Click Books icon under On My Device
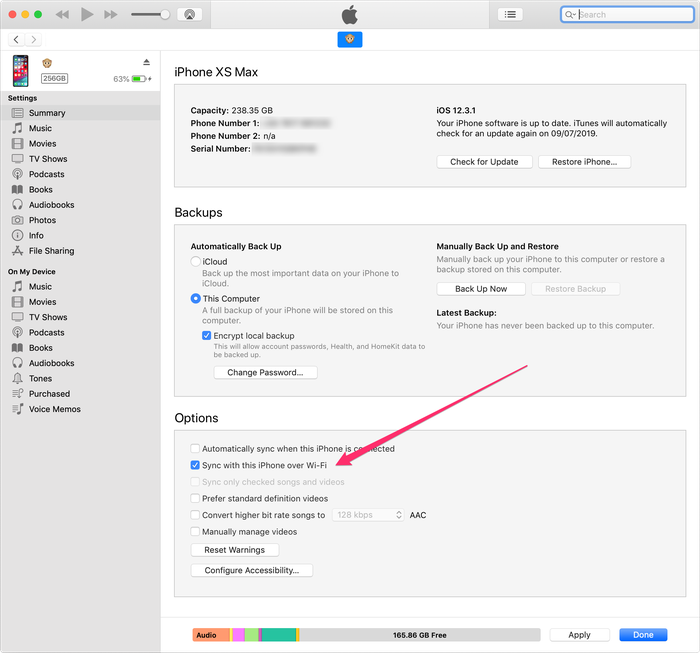The height and width of the screenshot is (653, 700). (17, 348)
